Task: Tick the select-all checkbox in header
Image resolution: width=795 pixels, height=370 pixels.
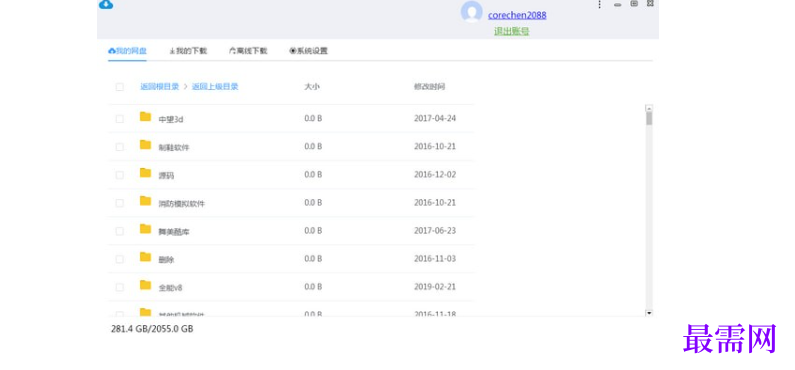Action: point(120,87)
